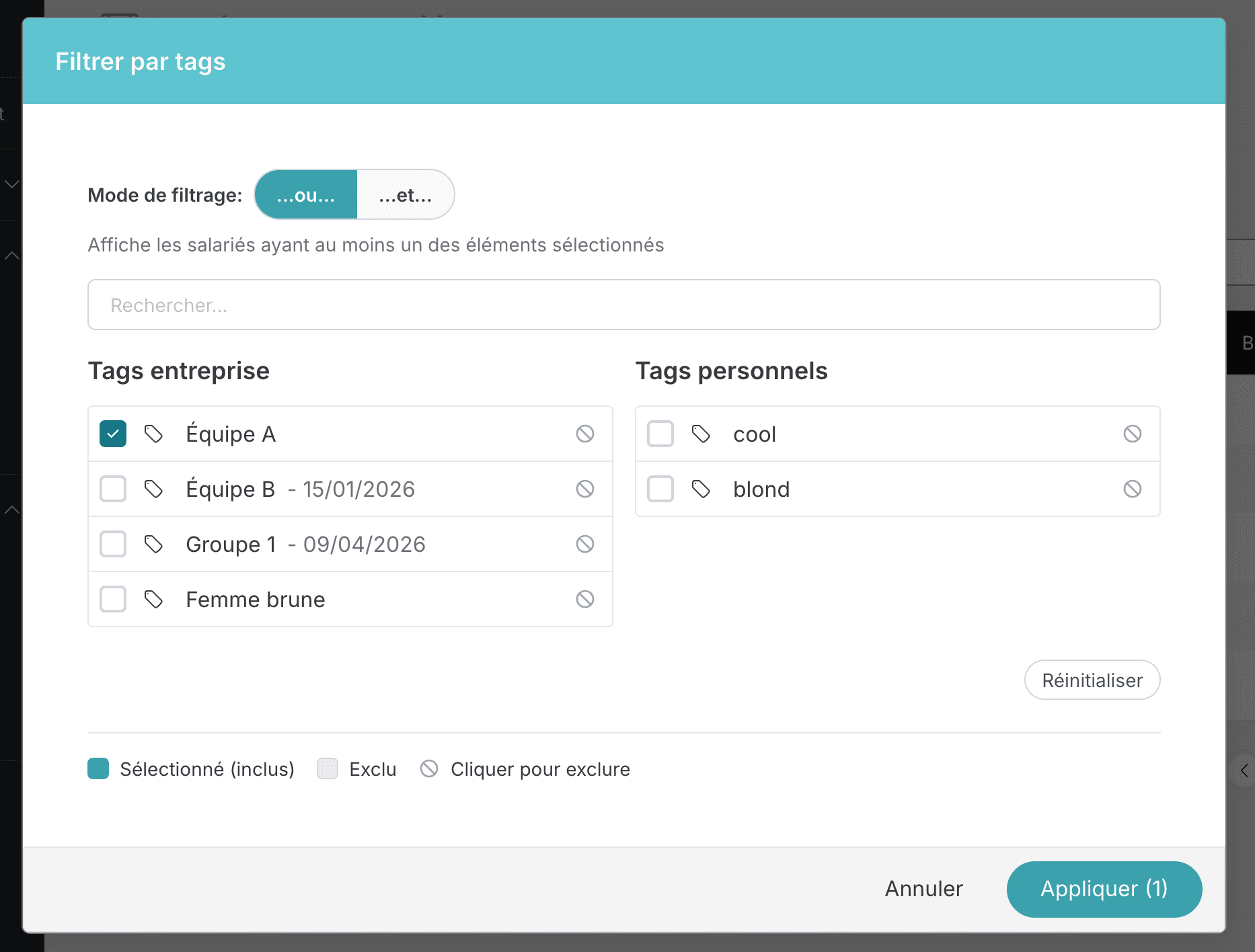Check the Femme brune checkbox
The height and width of the screenshot is (952, 1255).
[113, 599]
